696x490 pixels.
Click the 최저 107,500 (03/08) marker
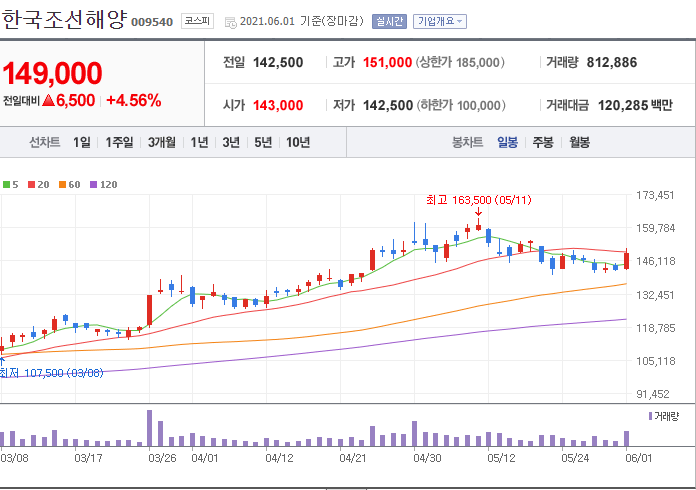click(x=51, y=373)
